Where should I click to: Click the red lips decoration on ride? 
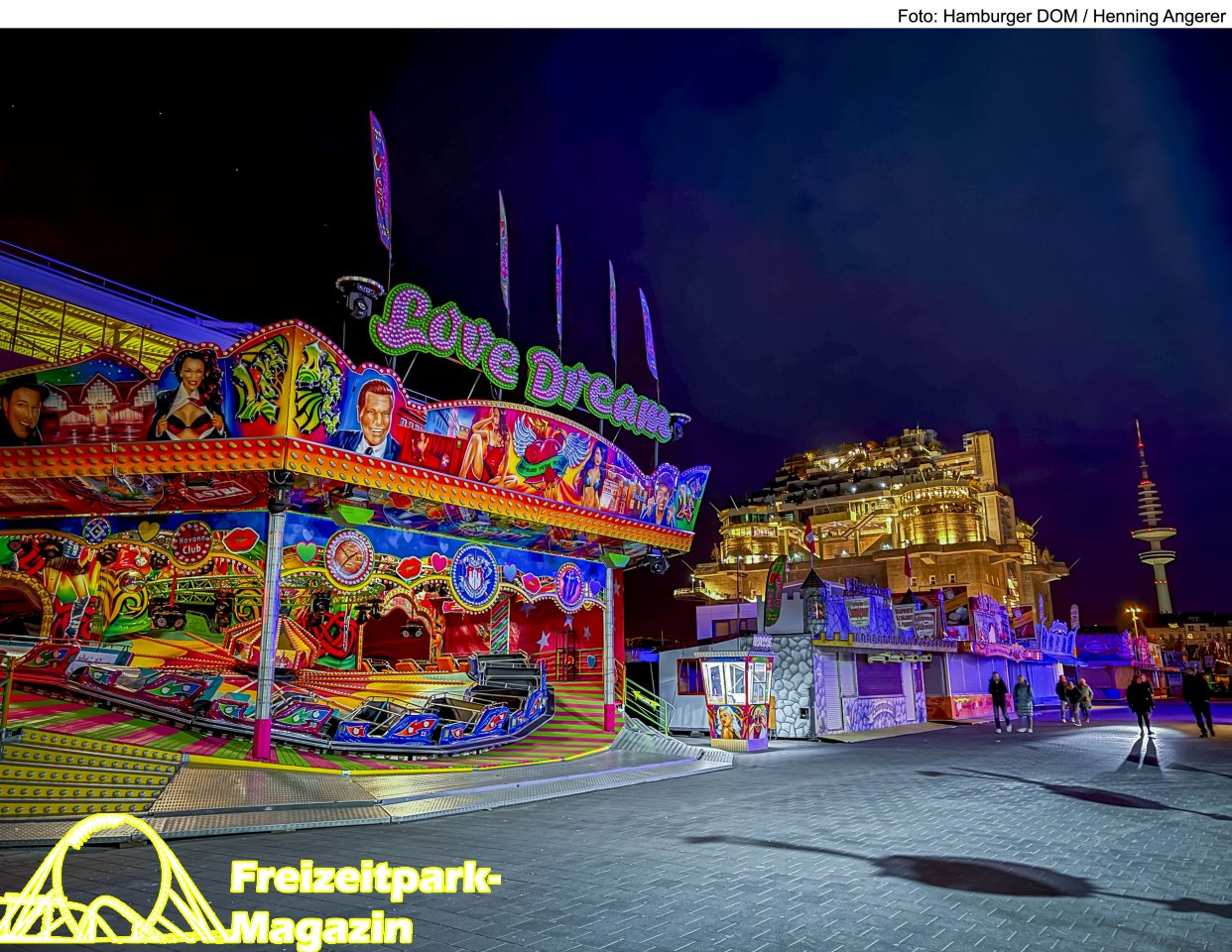(240, 540)
